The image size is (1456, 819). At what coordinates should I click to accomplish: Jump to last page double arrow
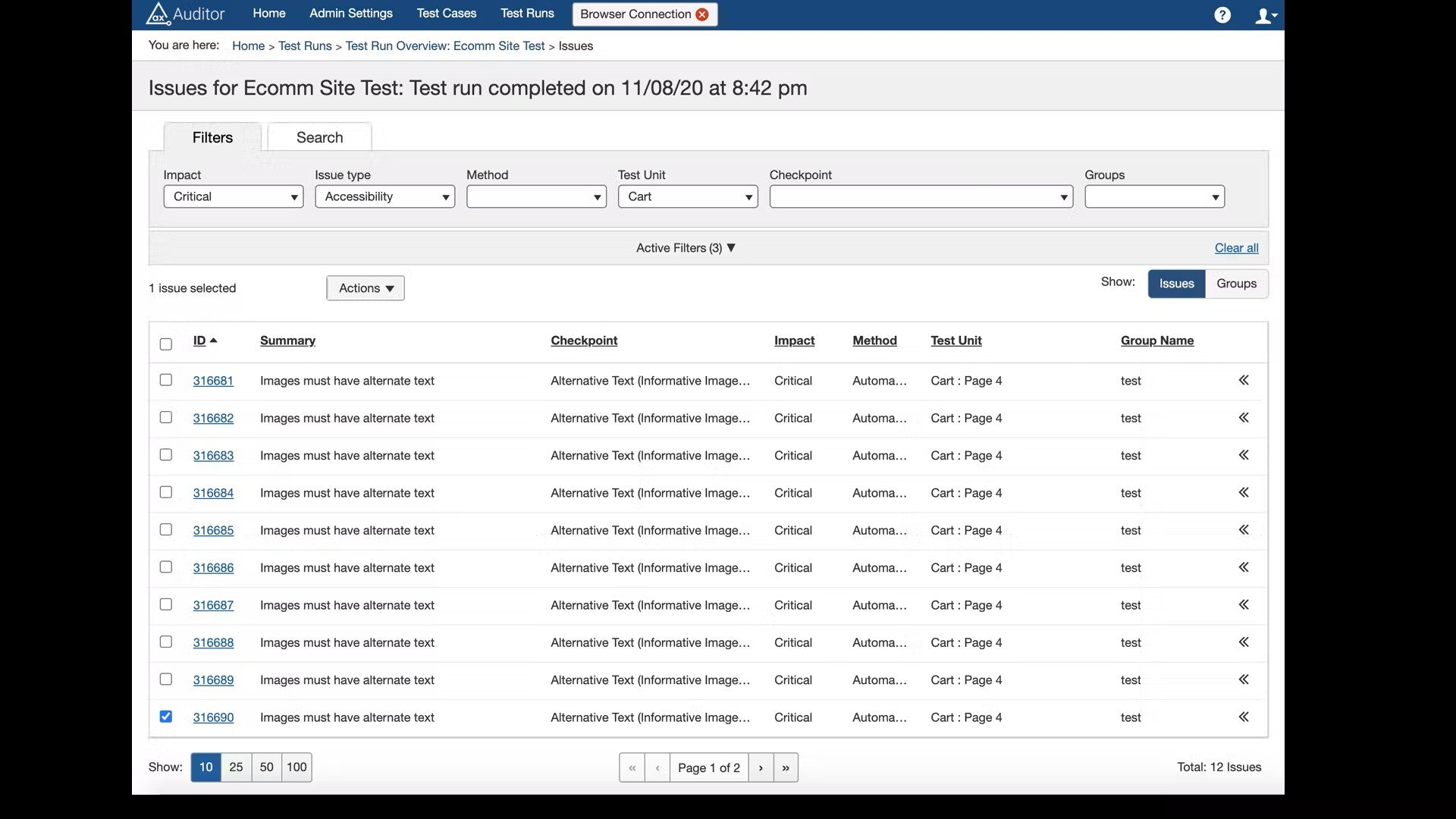click(786, 767)
